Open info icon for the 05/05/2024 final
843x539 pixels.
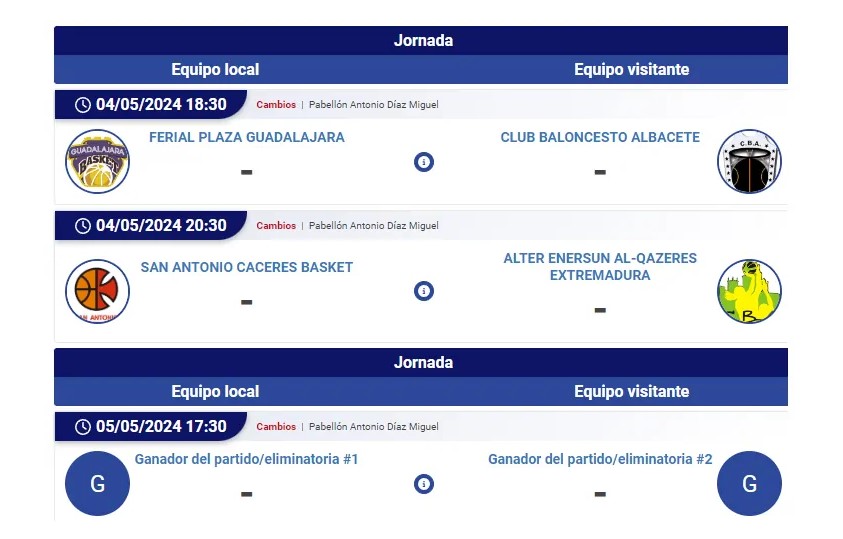tap(424, 484)
